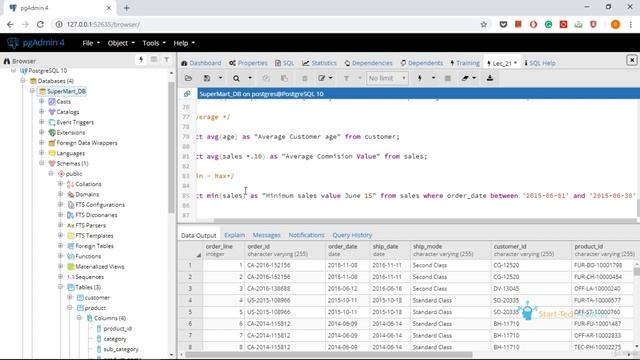
Task: Select the customer table
Action: (x=97, y=298)
